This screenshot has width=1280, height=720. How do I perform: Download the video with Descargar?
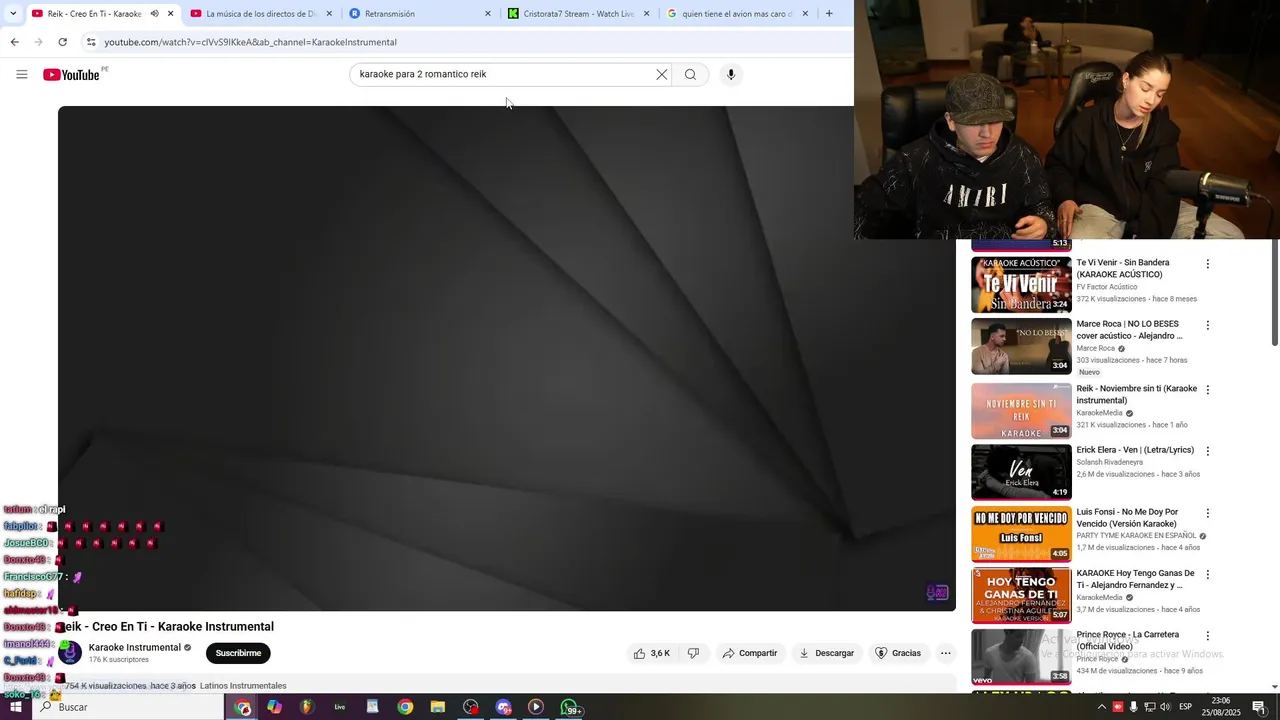826,653
